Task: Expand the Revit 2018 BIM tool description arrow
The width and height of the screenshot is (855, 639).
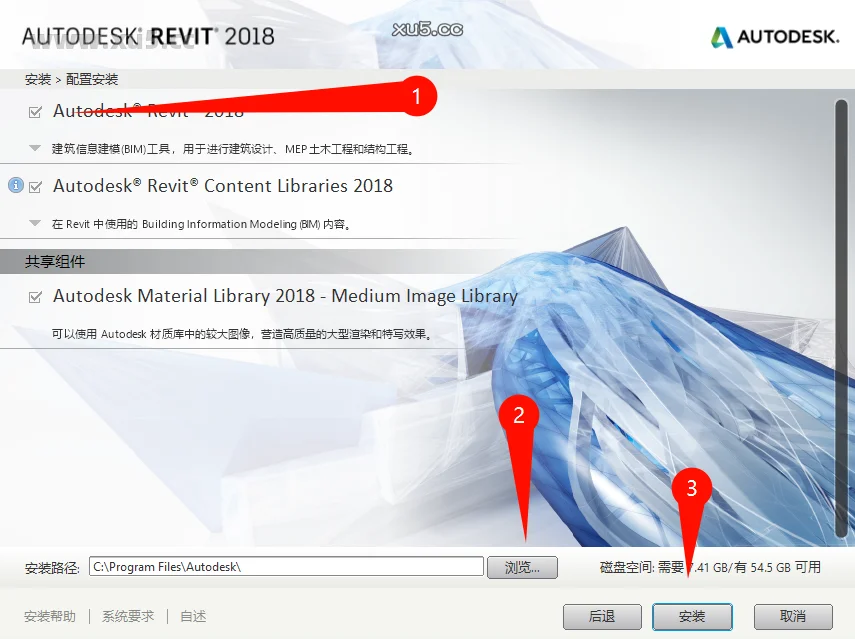Action: pos(36,148)
